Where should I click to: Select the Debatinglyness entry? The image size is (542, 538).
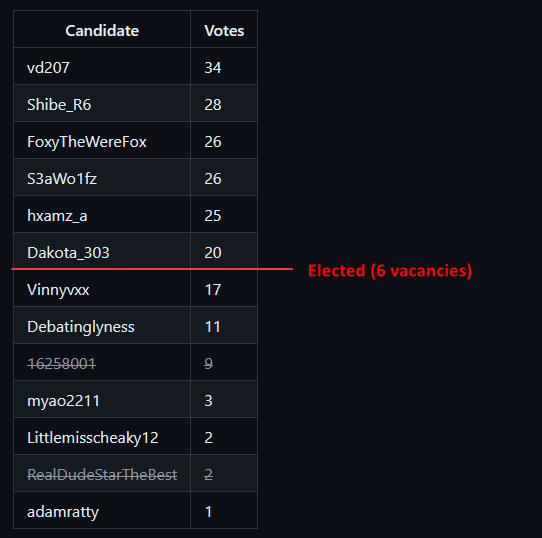point(81,327)
